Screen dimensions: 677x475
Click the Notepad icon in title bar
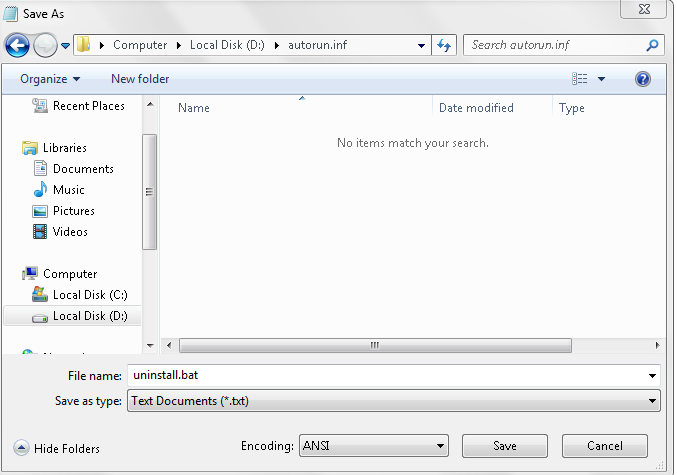[x=10, y=13]
